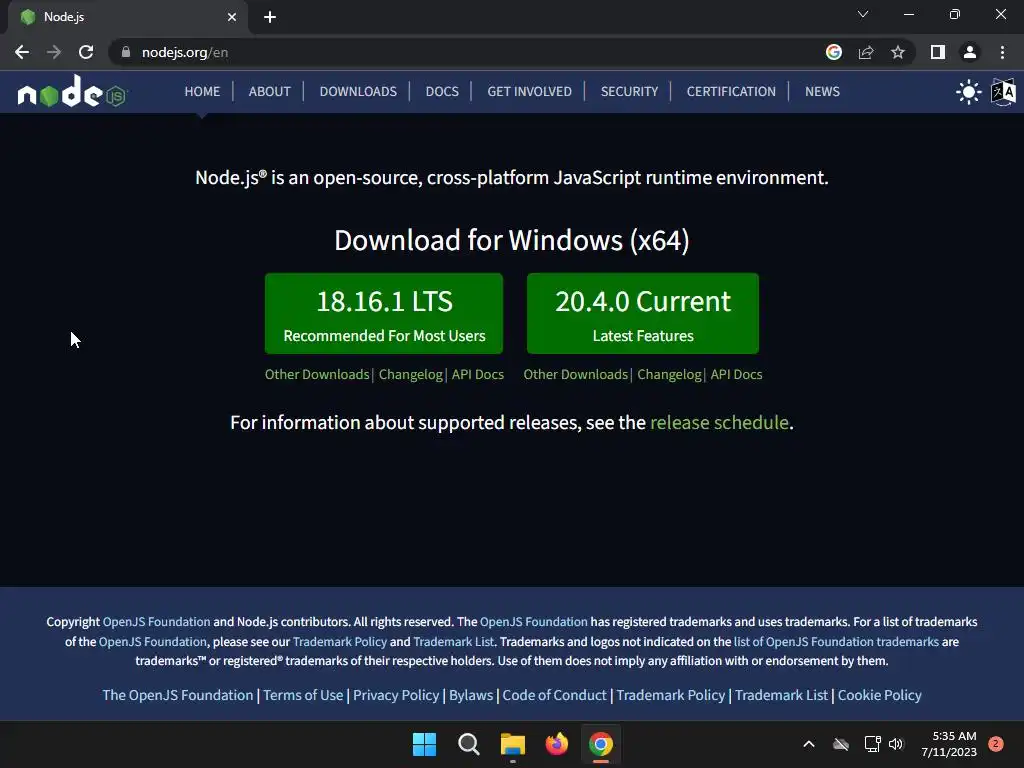Open DOCS navigation item

[x=442, y=91]
